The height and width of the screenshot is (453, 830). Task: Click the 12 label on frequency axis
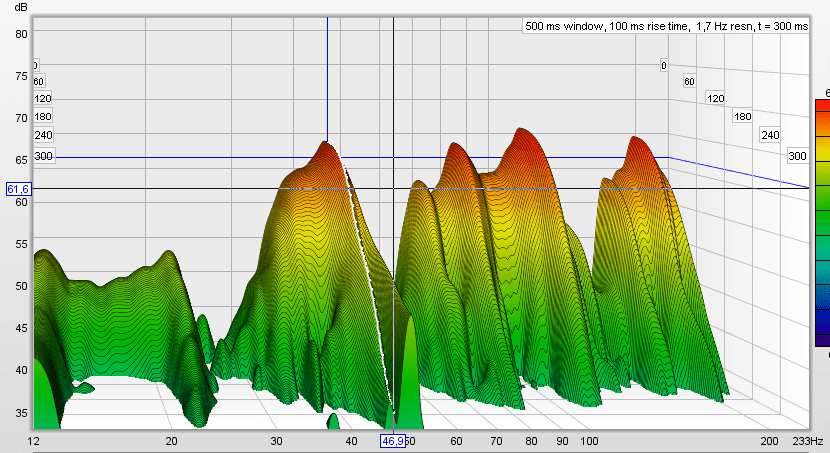coord(34,441)
